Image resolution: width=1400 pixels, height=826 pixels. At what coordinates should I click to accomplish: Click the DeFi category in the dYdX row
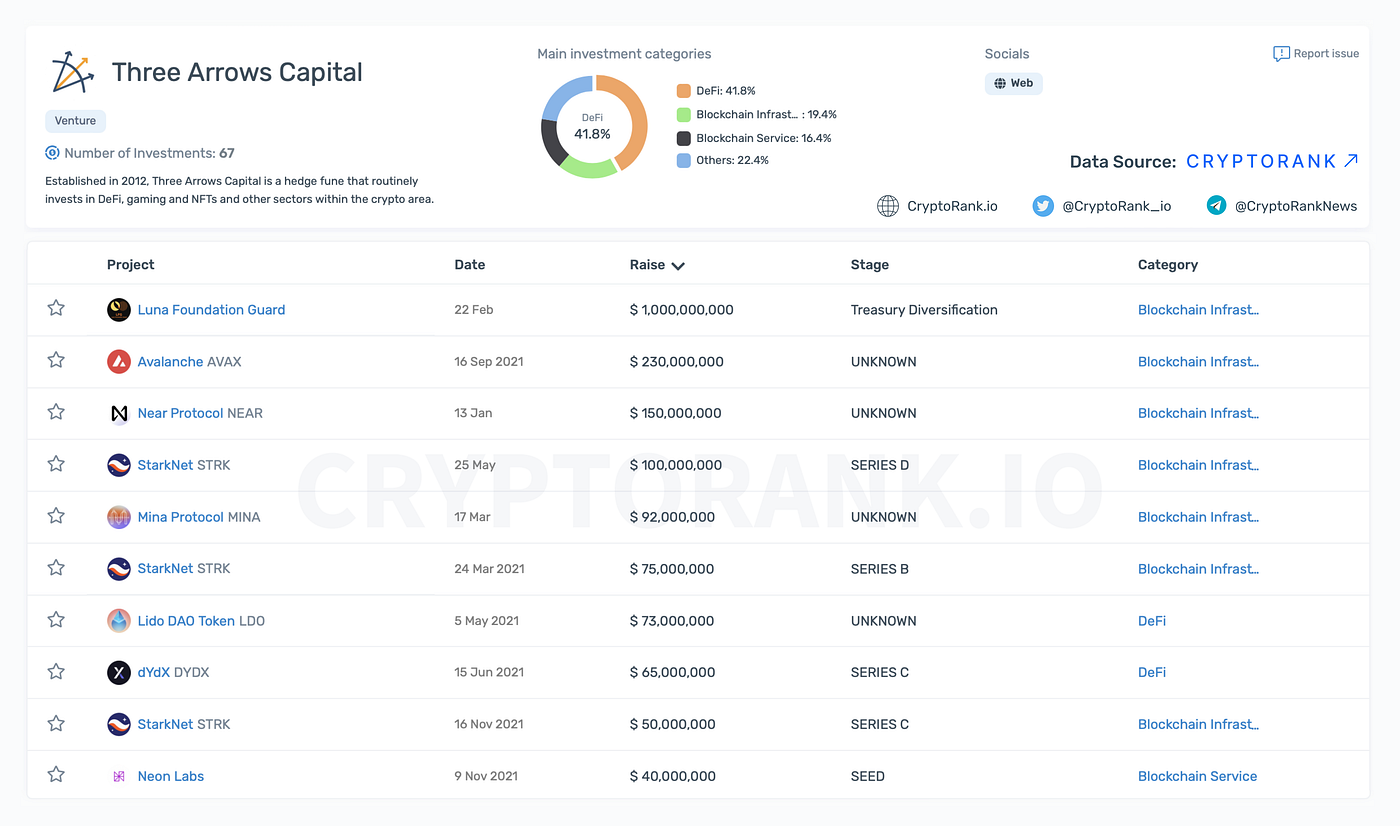pos(1152,673)
